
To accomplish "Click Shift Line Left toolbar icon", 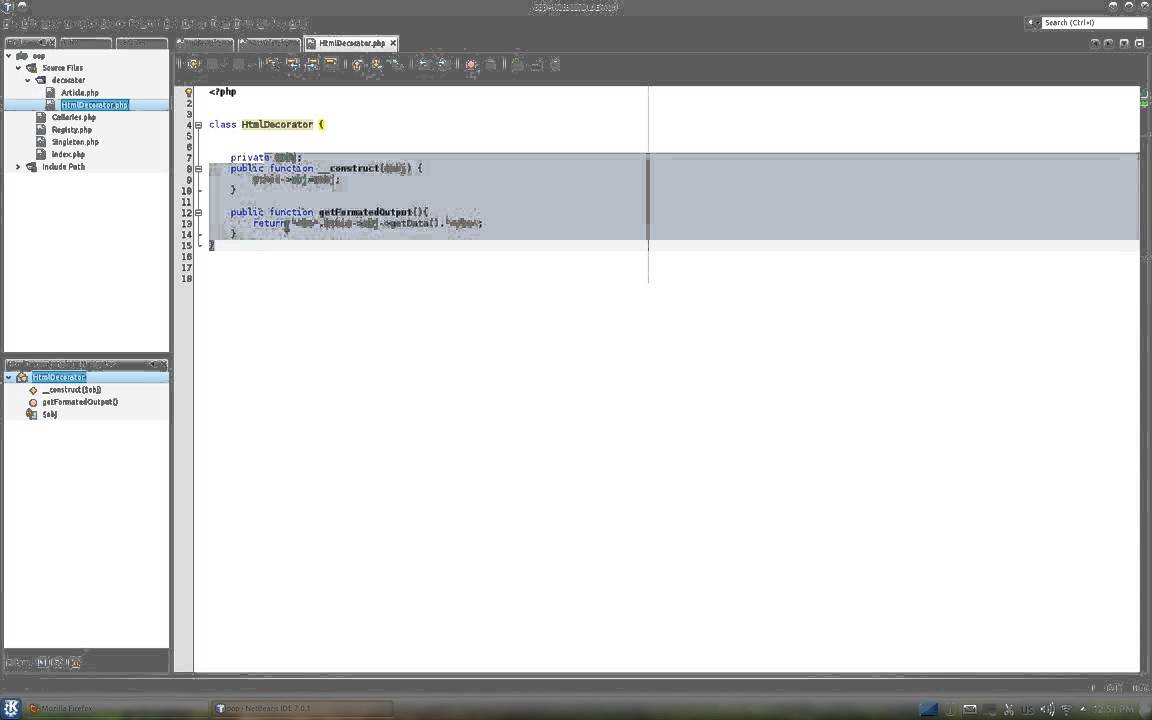I will coord(423,65).
